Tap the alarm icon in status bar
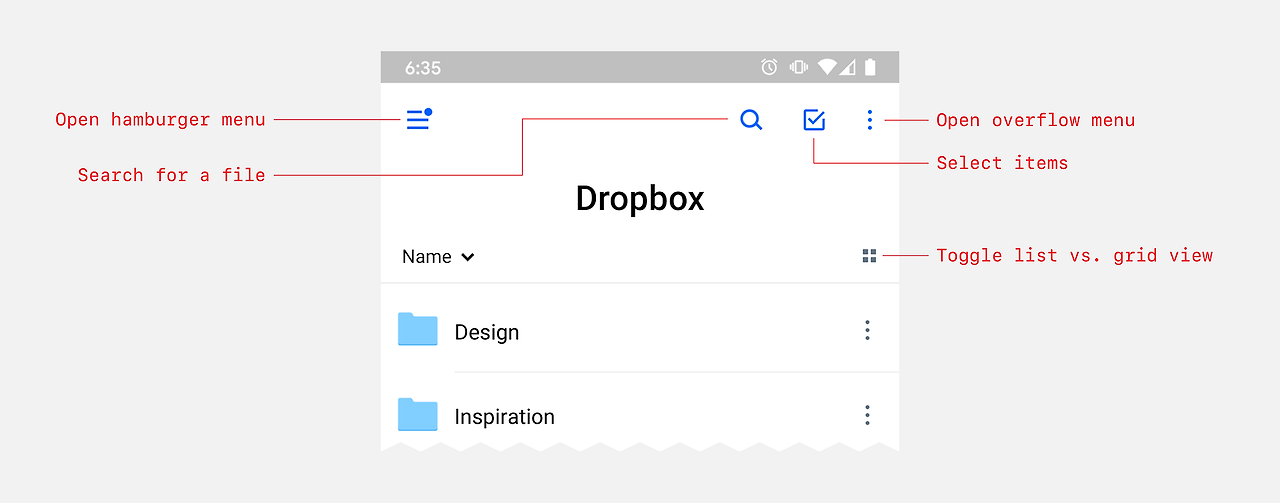Image resolution: width=1280 pixels, height=503 pixels. click(769, 67)
